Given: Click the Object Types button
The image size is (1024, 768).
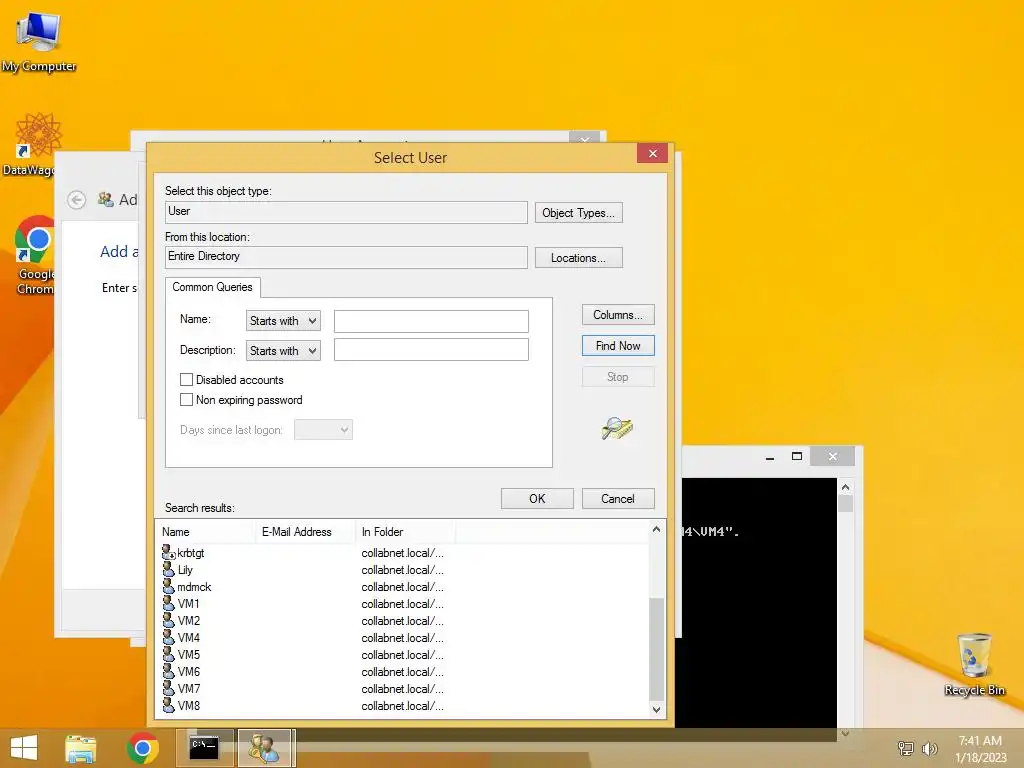Looking at the screenshot, I should click(x=578, y=213).
